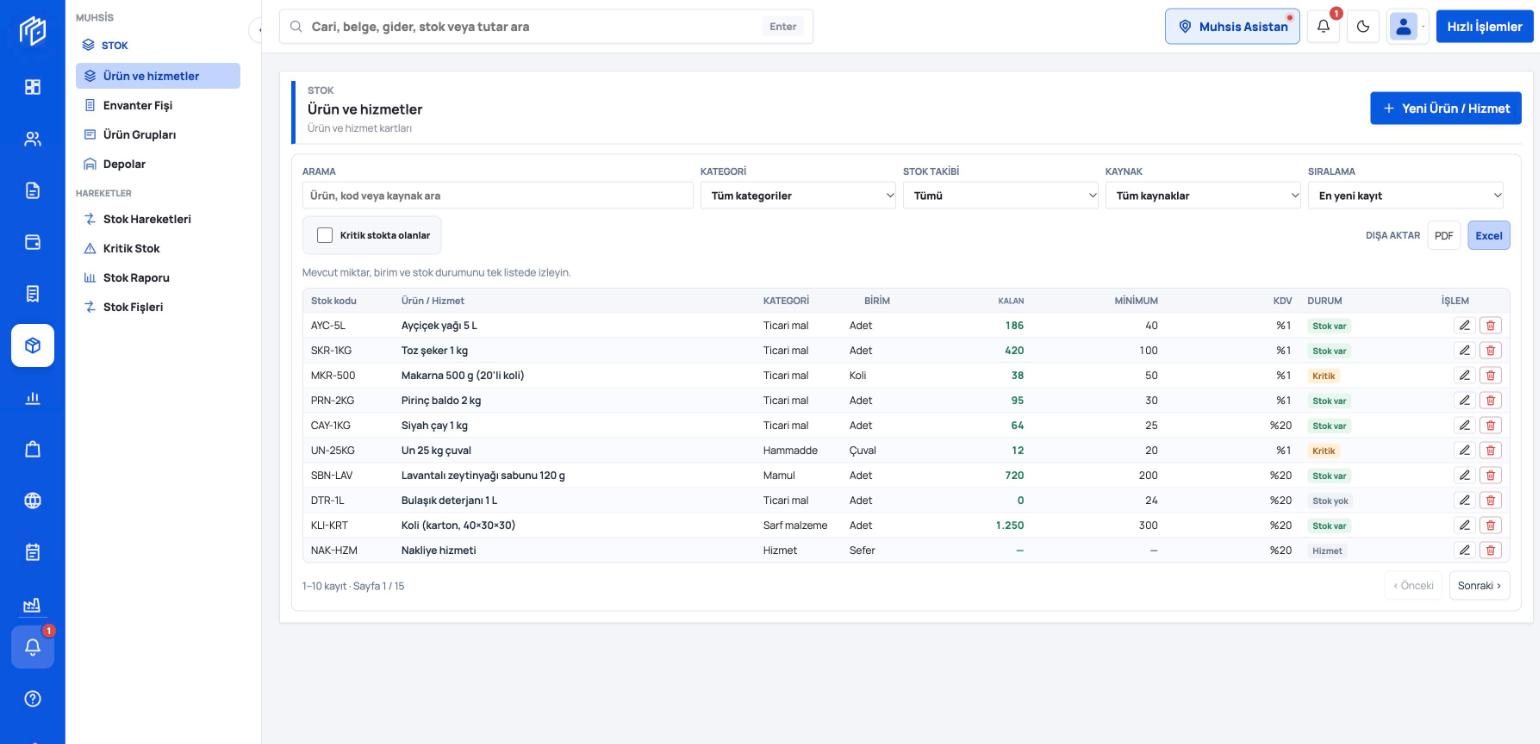Enable the Kritik stokta olanlar checkbox
Viewport: 1540px width, 744px height.
(324, 235)
